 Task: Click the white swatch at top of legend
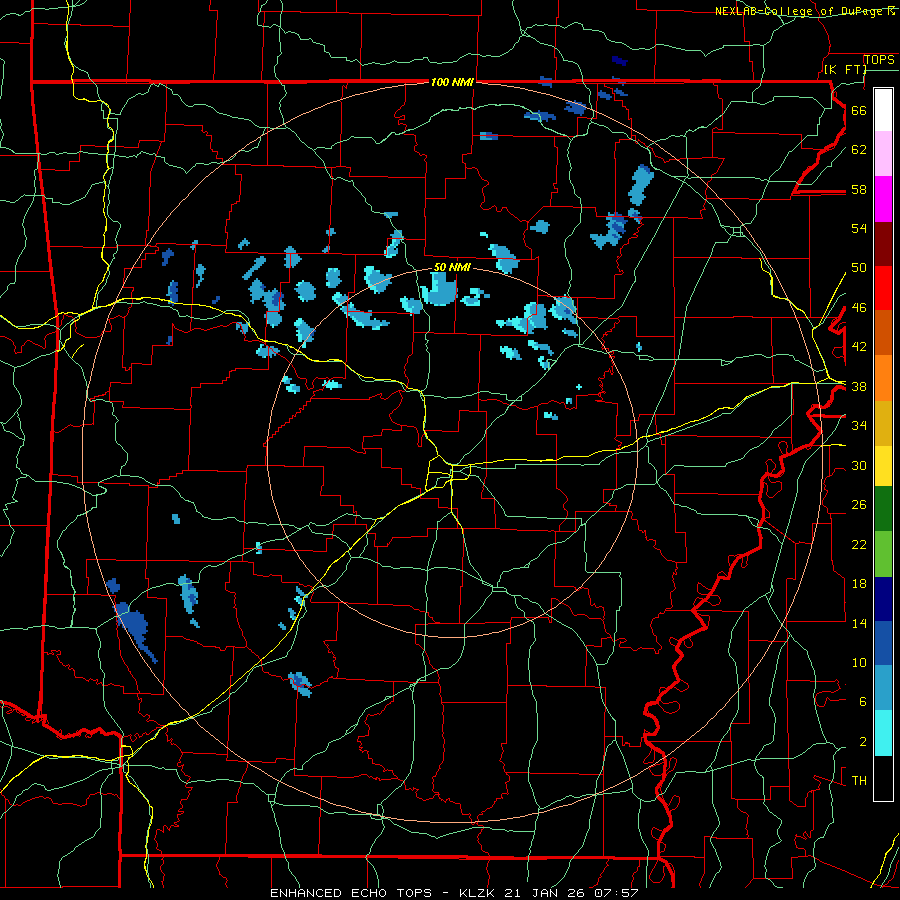883,110
